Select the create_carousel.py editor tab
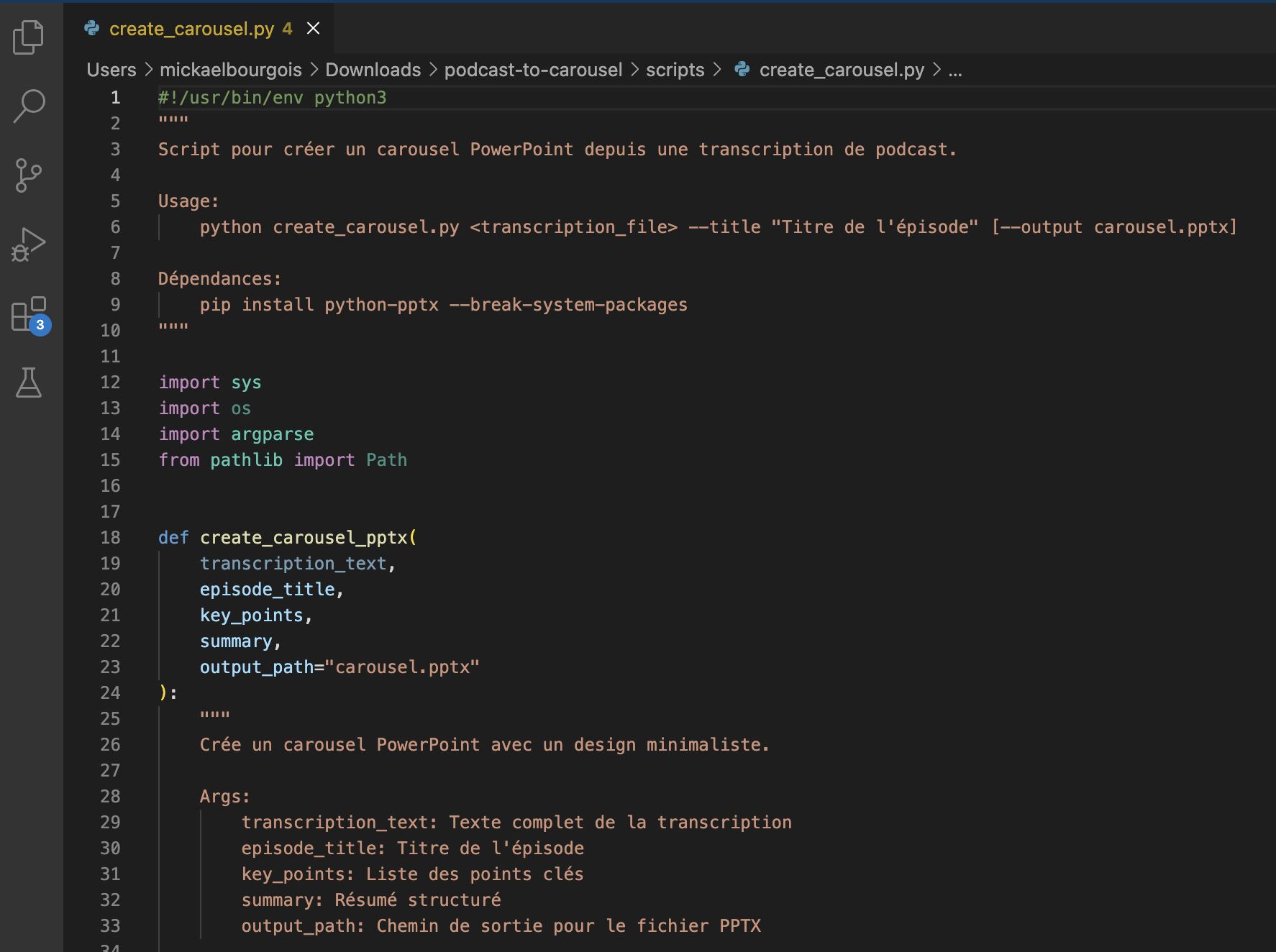 tap(191, 29)
